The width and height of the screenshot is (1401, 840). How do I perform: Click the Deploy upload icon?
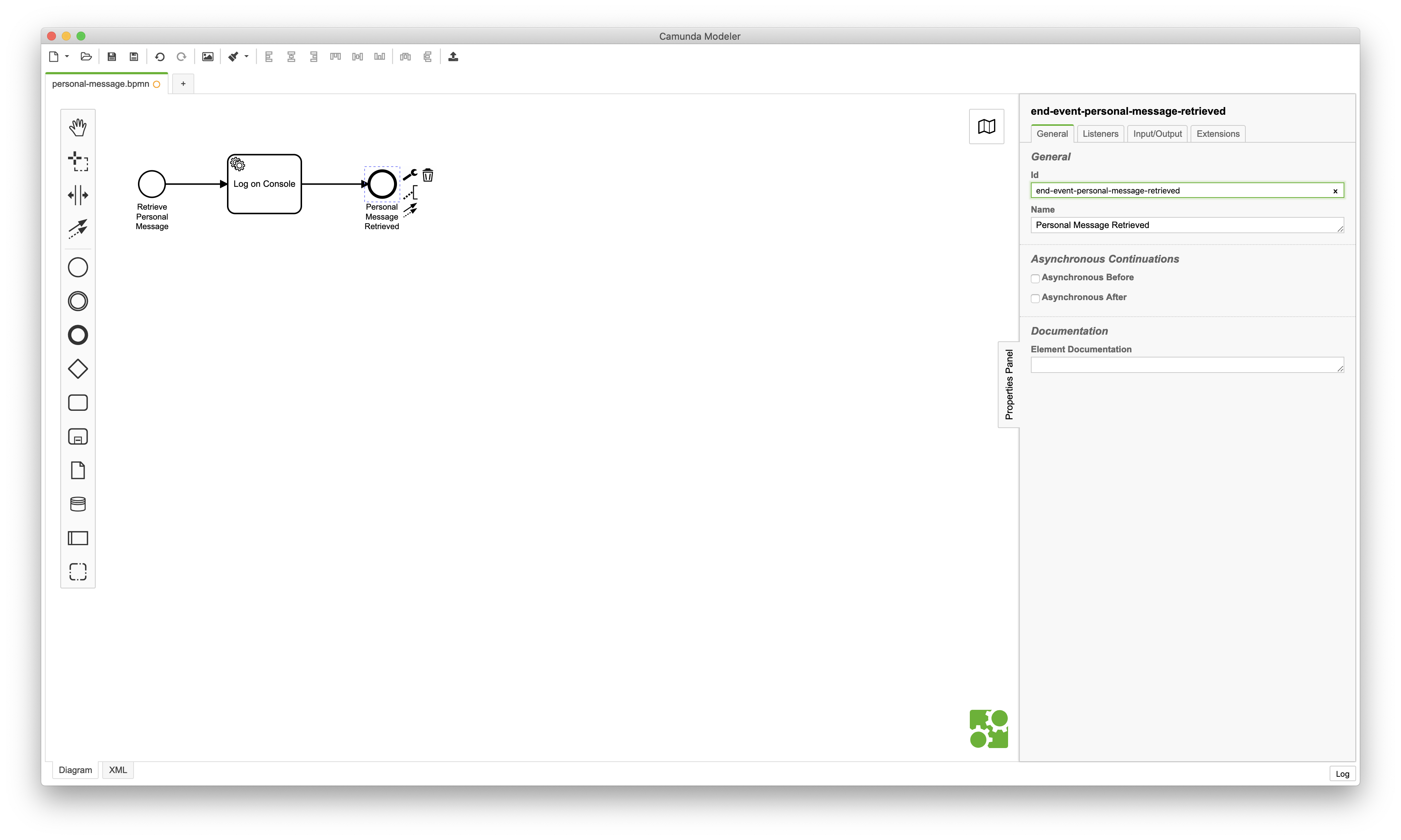(453, 57)
